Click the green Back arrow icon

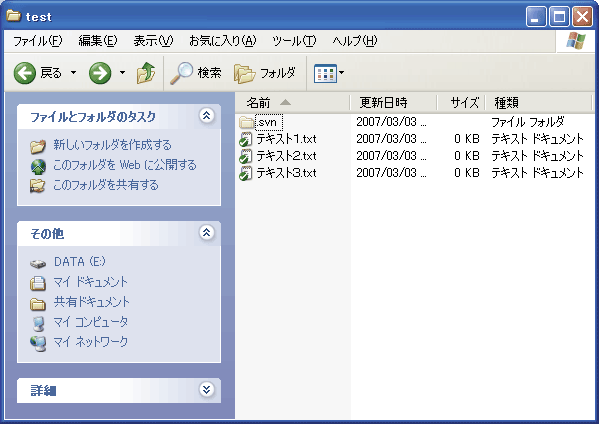click(x=25, y=73)
